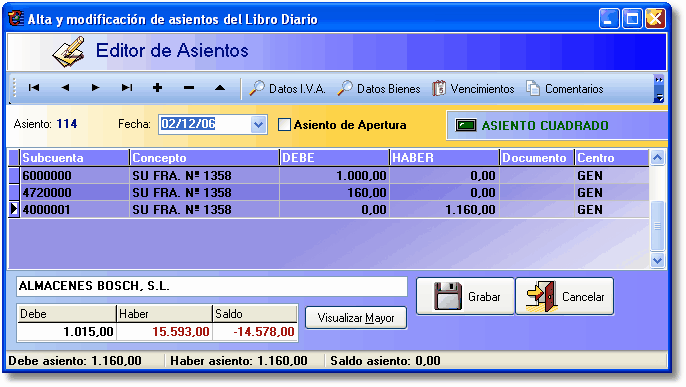Click window title bar app icon
Viewport: 686px width, 387px height.
(x=16, y=19)
